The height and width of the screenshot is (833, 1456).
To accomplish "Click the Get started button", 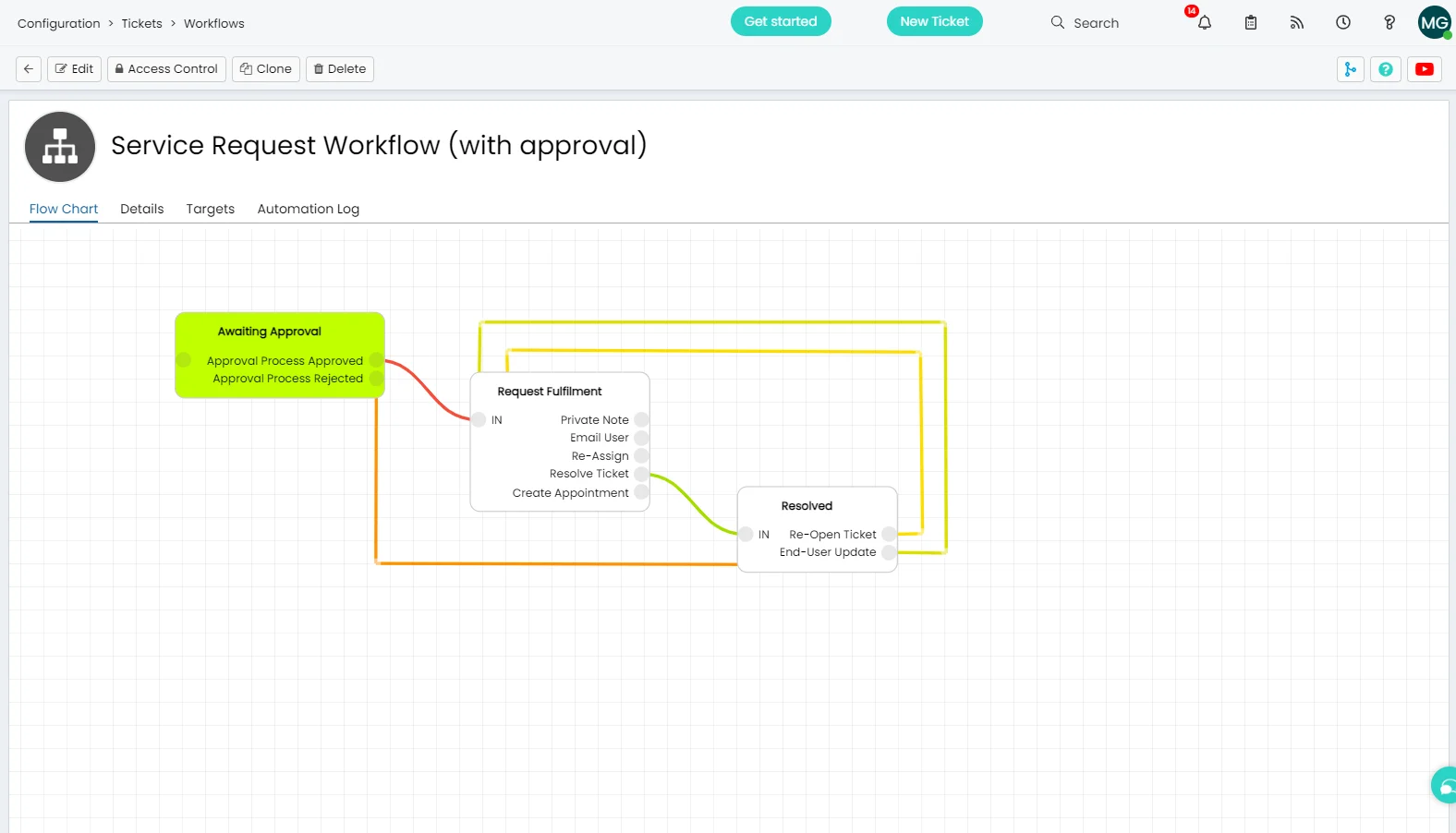I will click(x=781, y=21).
